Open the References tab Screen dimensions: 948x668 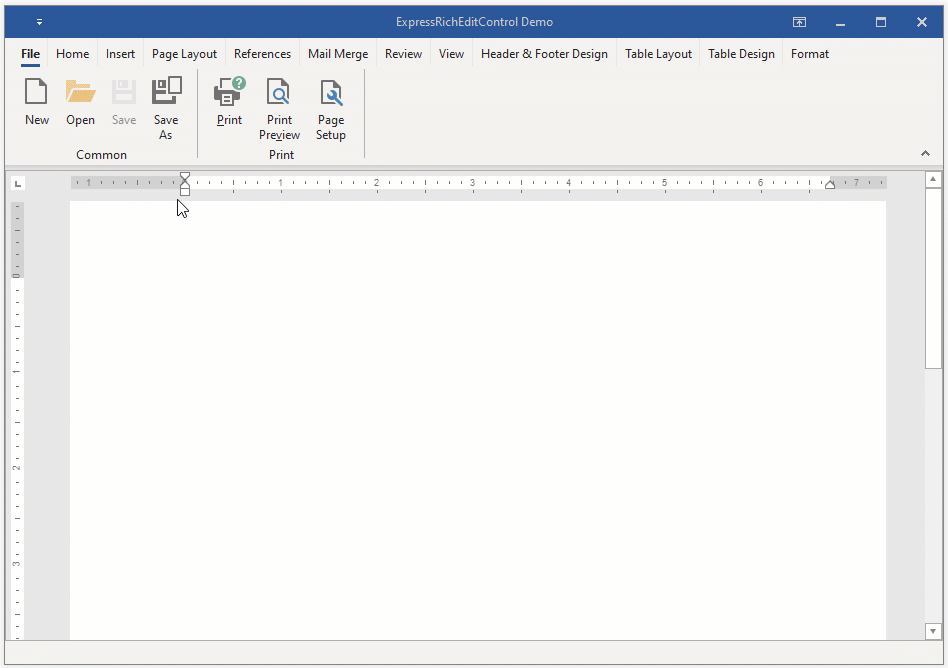(262, 54)
